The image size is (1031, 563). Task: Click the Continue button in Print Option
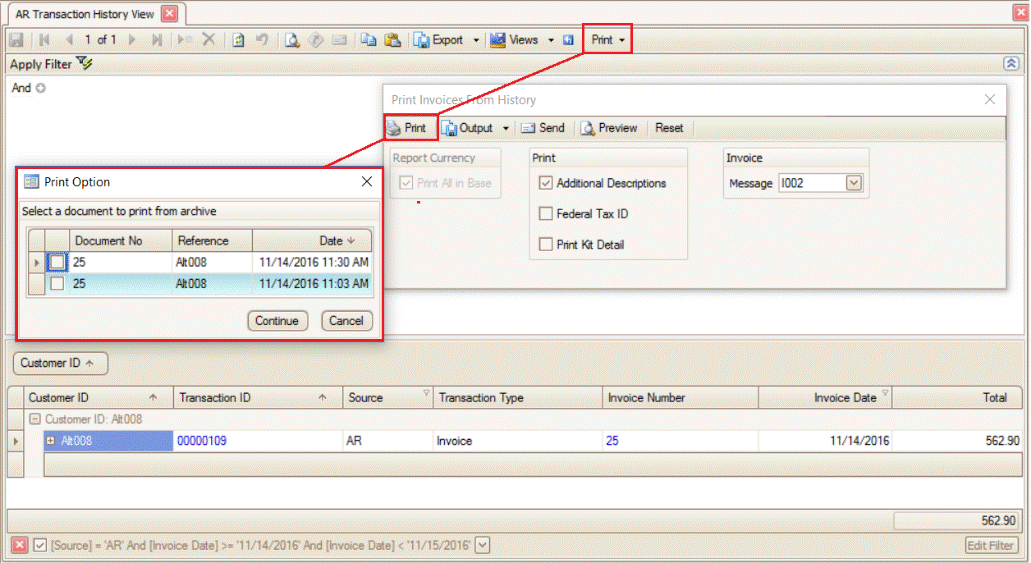277,321
